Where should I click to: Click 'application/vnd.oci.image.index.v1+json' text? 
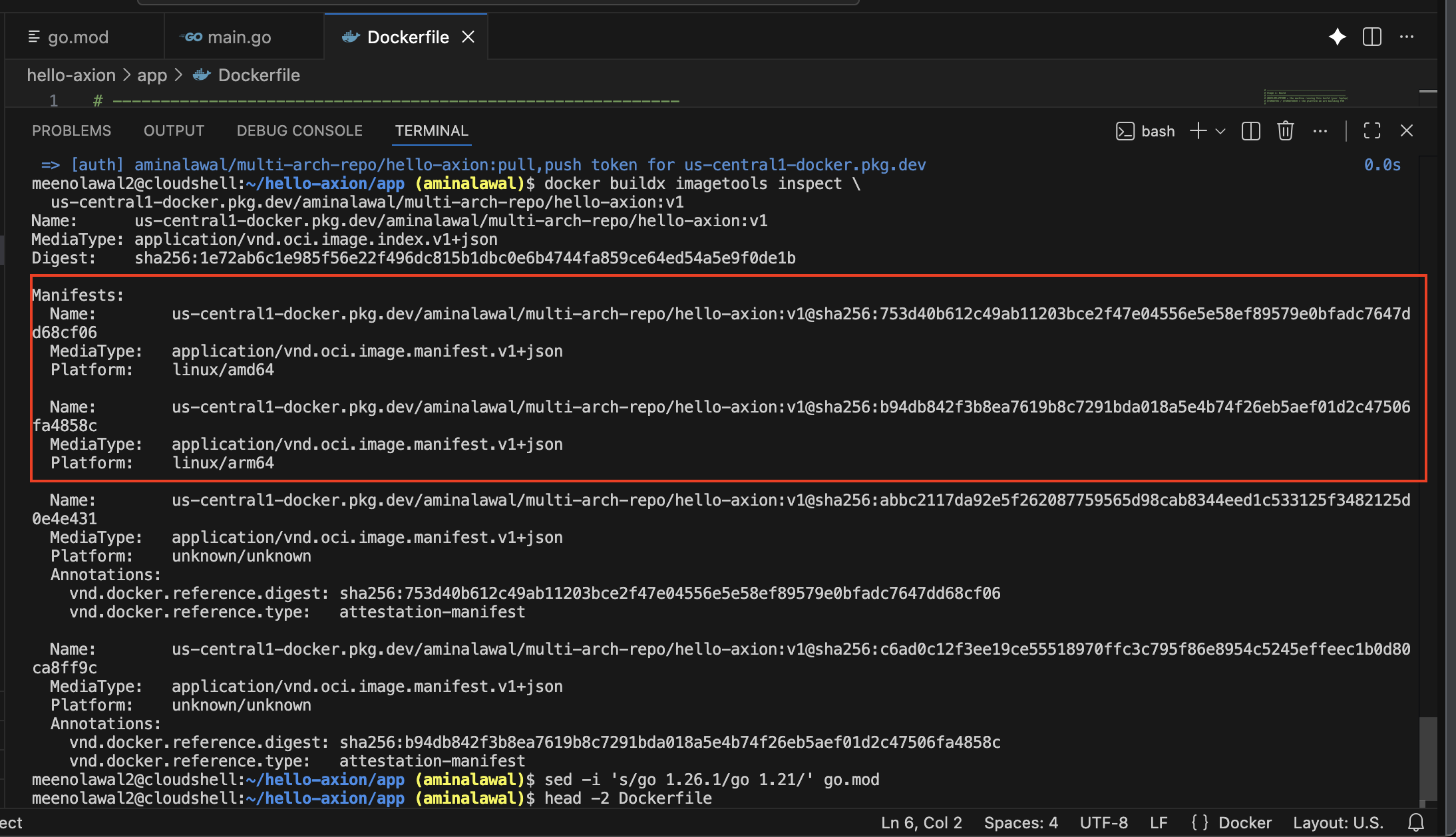pyautogui.click(x=316, y=240)
